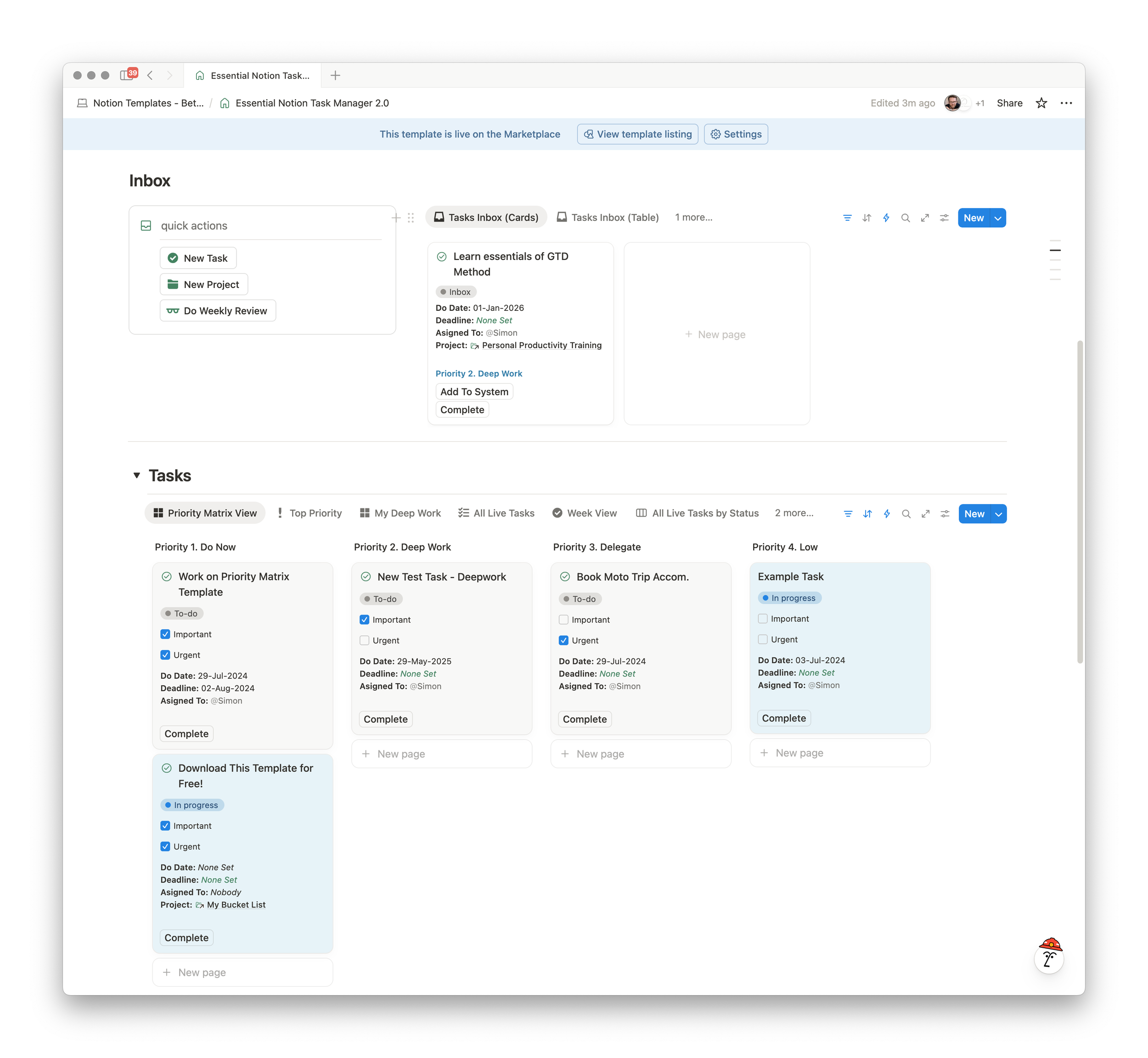The width and height of the screenshot is (1148, 1058).
Task: Check Urgent on New Test Task - Deepwork
Action: (364, 641)
